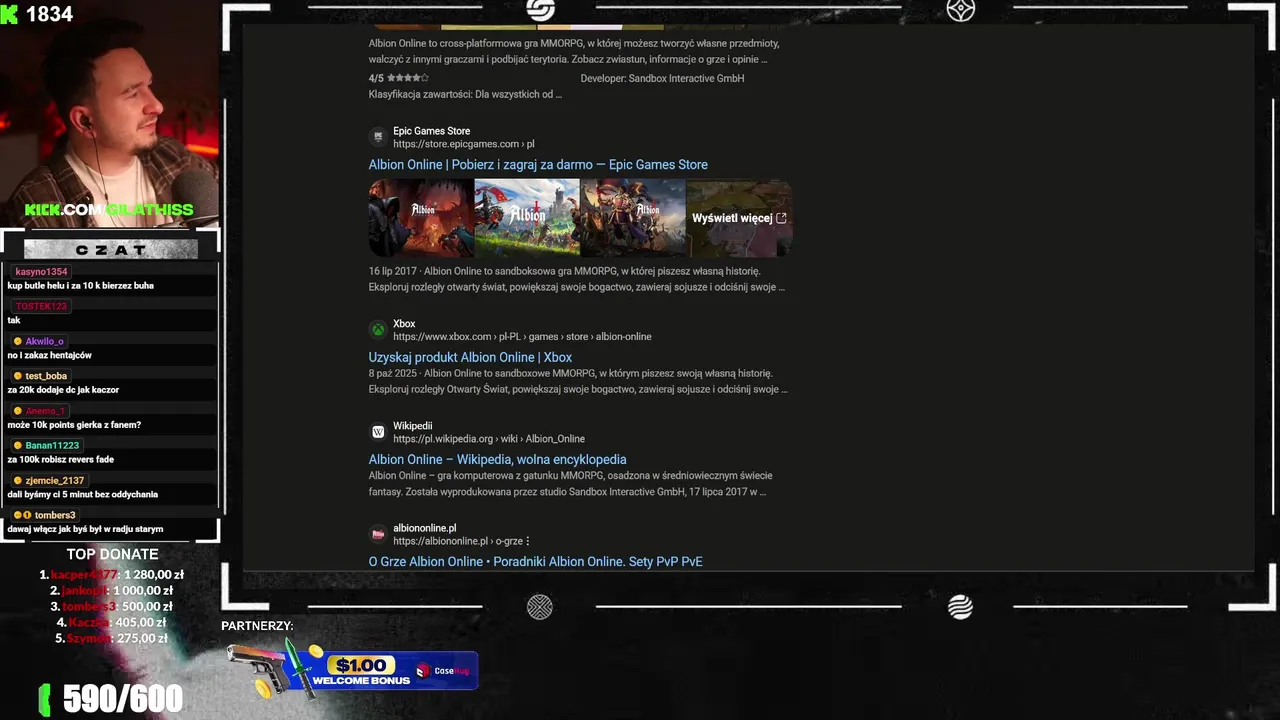Viewport: 1280px width, 720px height.
Task: Click 'Klasyfikacja zawartości' text line
Action: 465,94
